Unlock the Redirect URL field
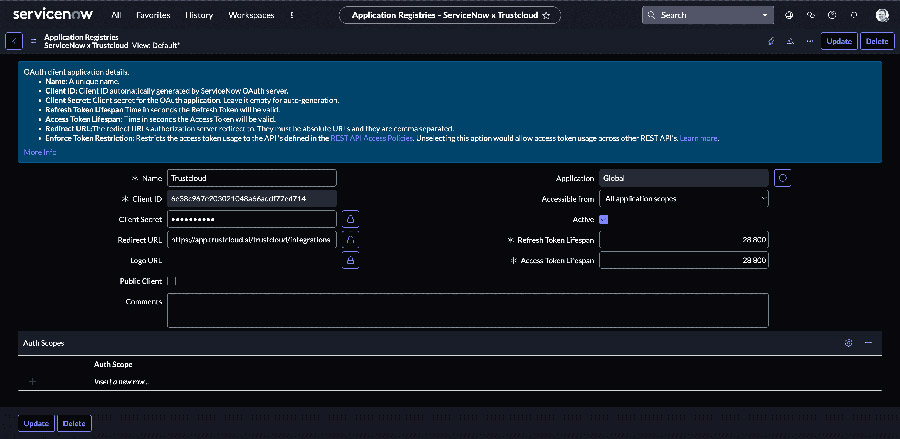This screenshot has width=900, height=439. point(350,240)
